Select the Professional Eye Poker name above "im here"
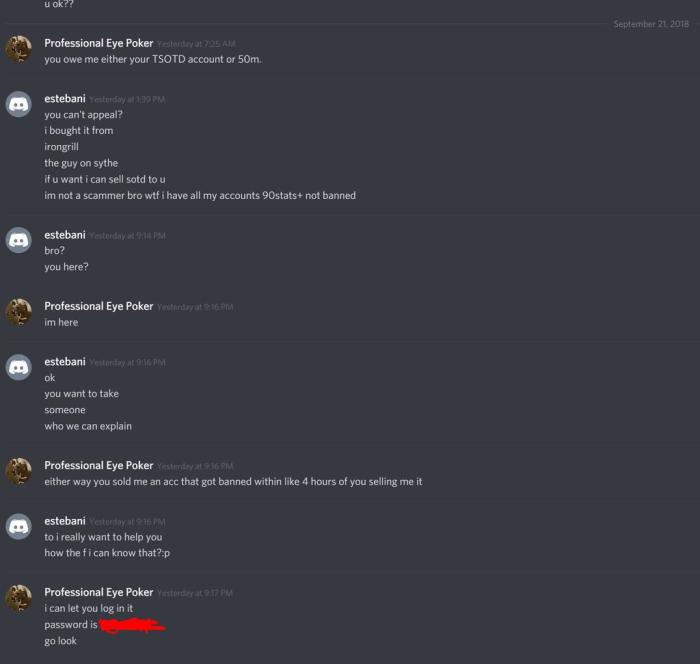 tap(99, 306)
